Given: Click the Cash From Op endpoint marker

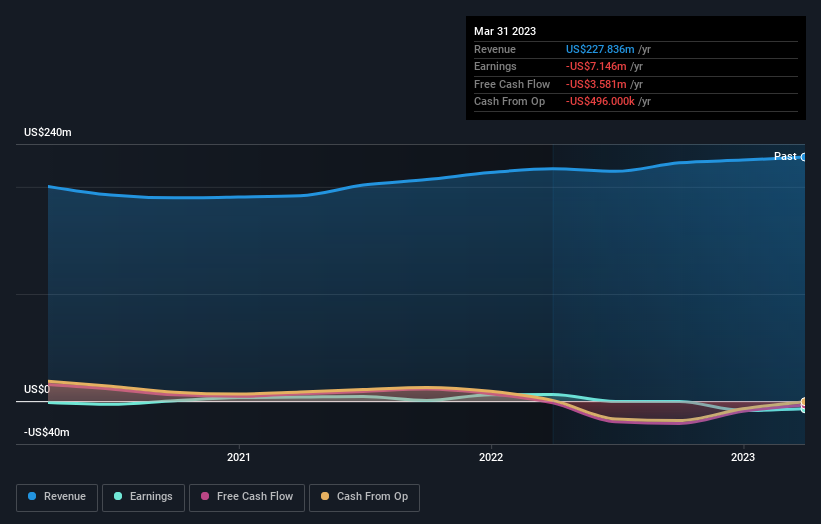Looking at the screenshot, I should tap(803, 402).
